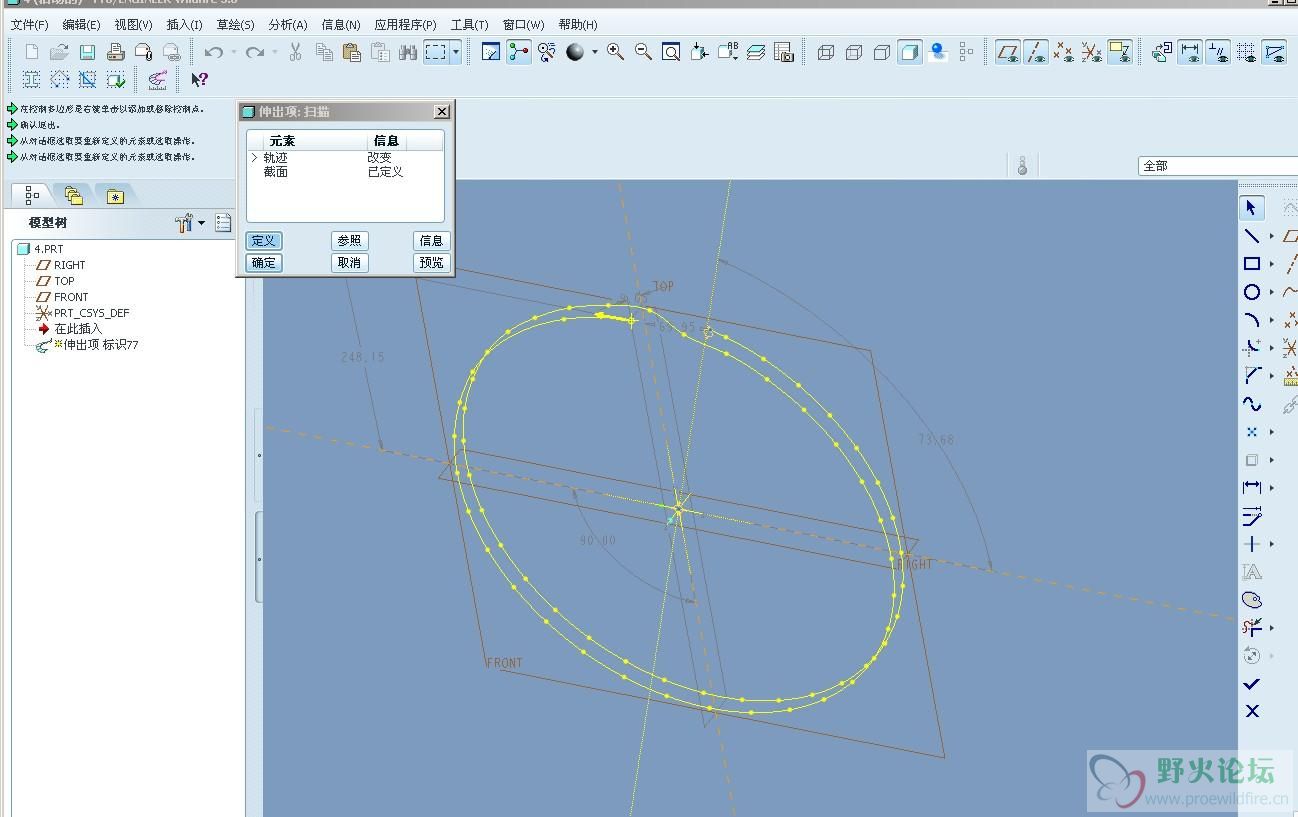Viewport: 1298px width, 817px height.
Task: Expand the Arc tool flyout arrow
Action: [x=1272, y=320]
